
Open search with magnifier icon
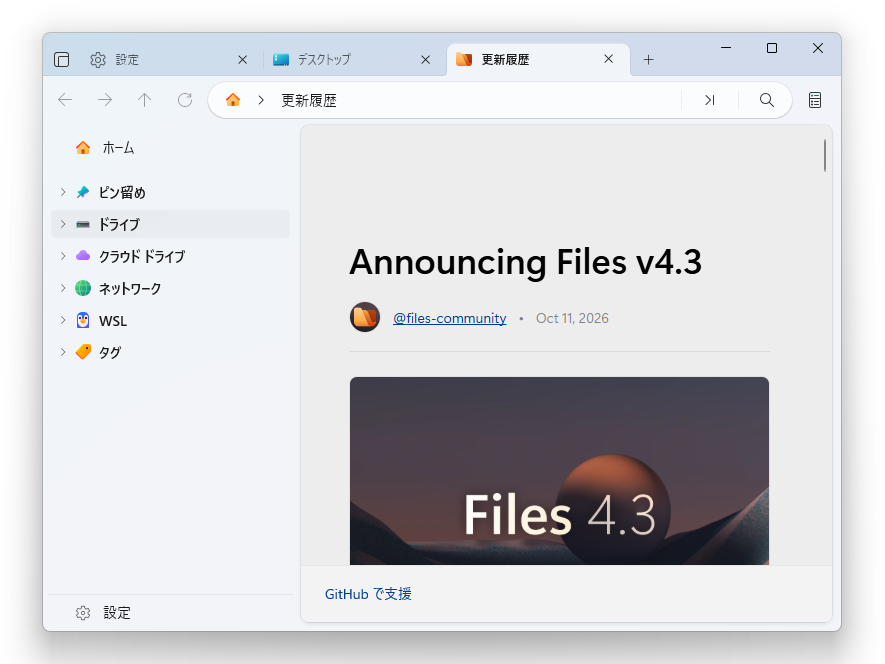click(766, 100)
